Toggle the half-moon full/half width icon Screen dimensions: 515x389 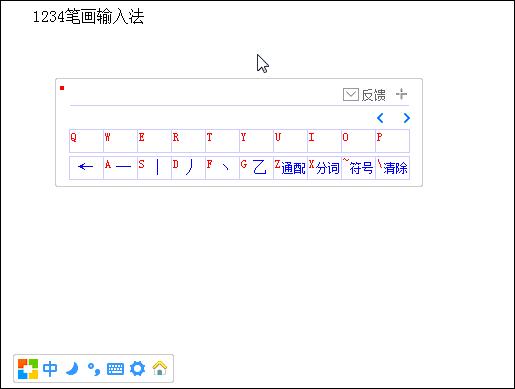pyautogui.click(x=72, y=369)
